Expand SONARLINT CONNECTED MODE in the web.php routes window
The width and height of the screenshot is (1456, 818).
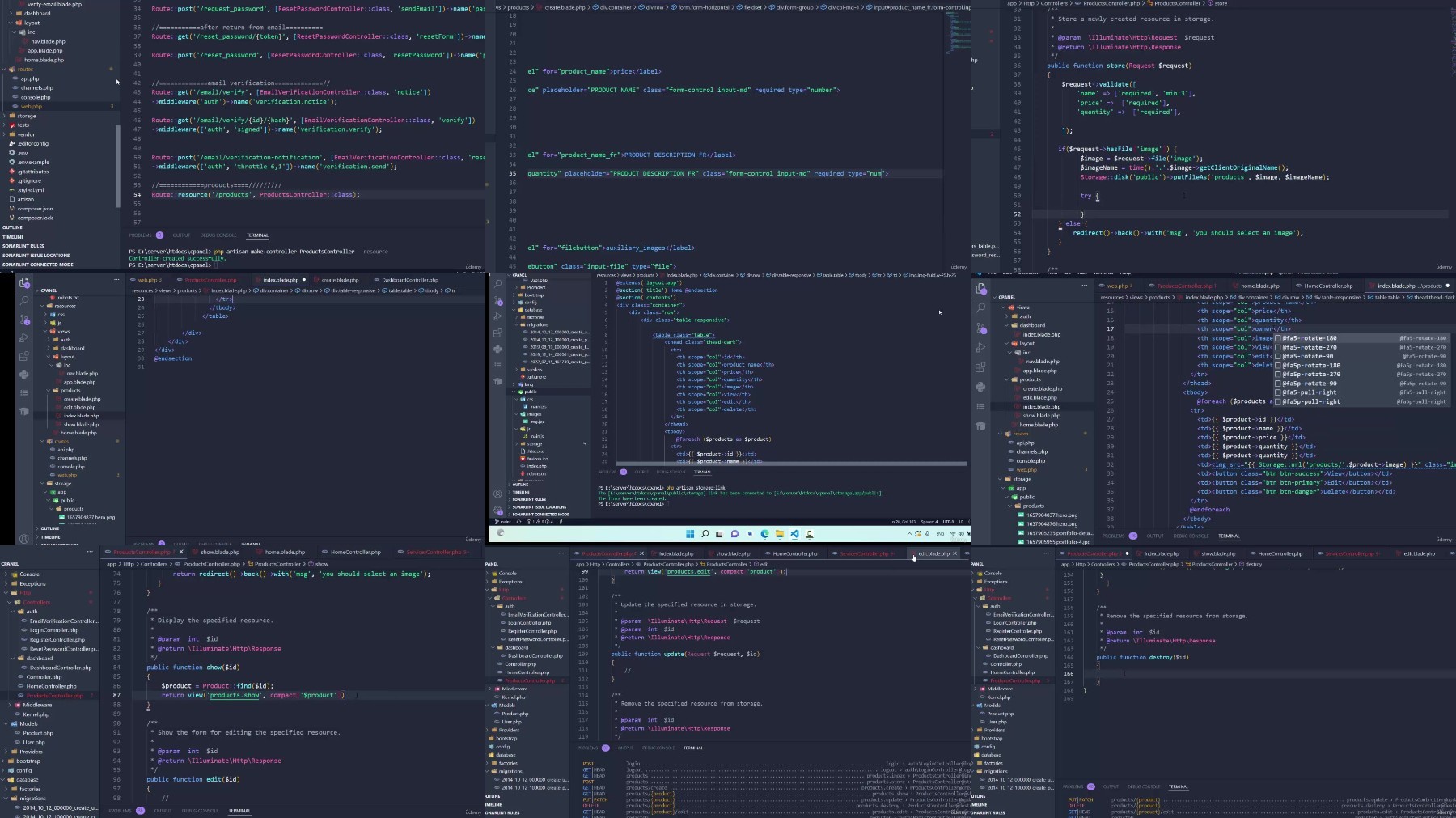point(37,265)
